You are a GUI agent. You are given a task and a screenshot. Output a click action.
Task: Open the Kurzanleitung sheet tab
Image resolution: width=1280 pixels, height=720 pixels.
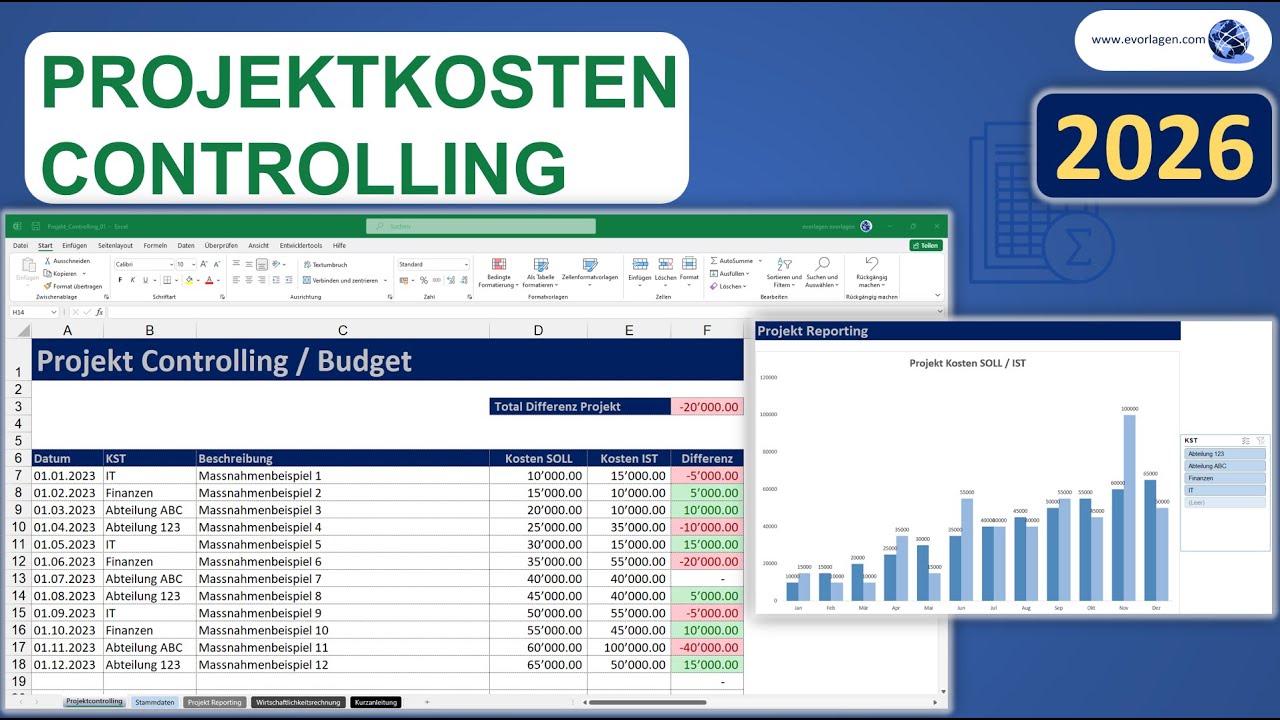376,702
